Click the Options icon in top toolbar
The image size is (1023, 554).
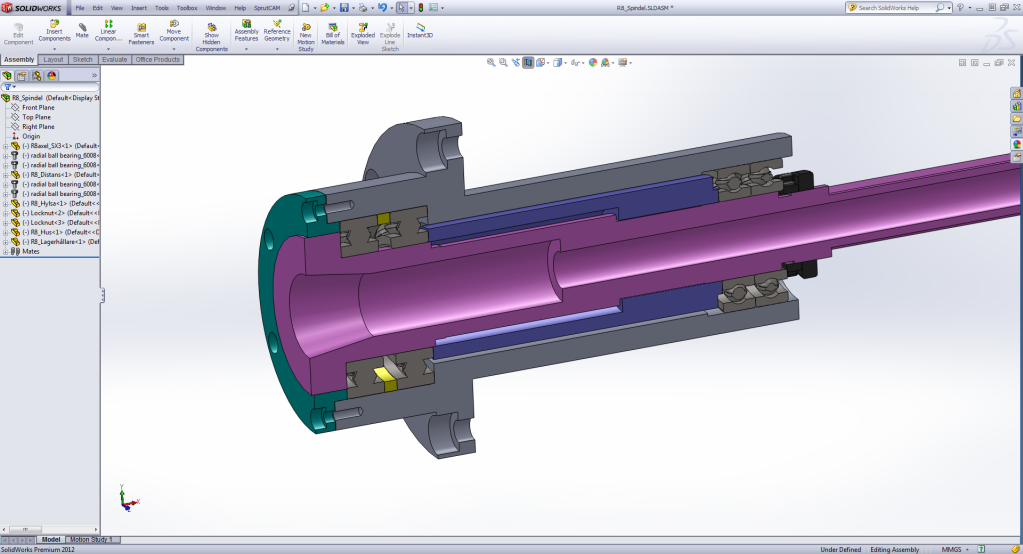click(x=433, y=8)
